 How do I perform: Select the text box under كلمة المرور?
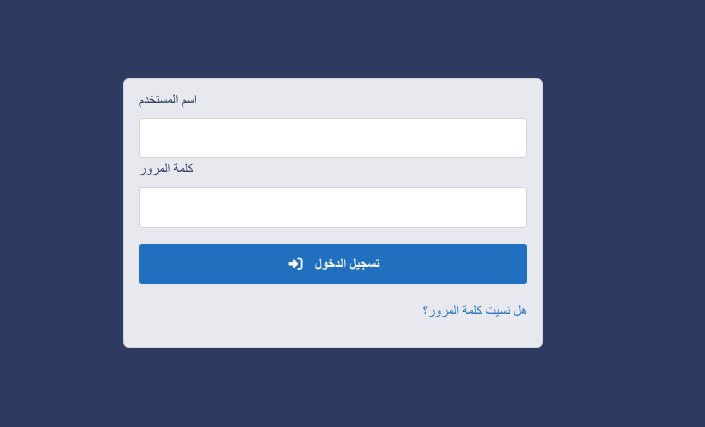click(332, 207)
